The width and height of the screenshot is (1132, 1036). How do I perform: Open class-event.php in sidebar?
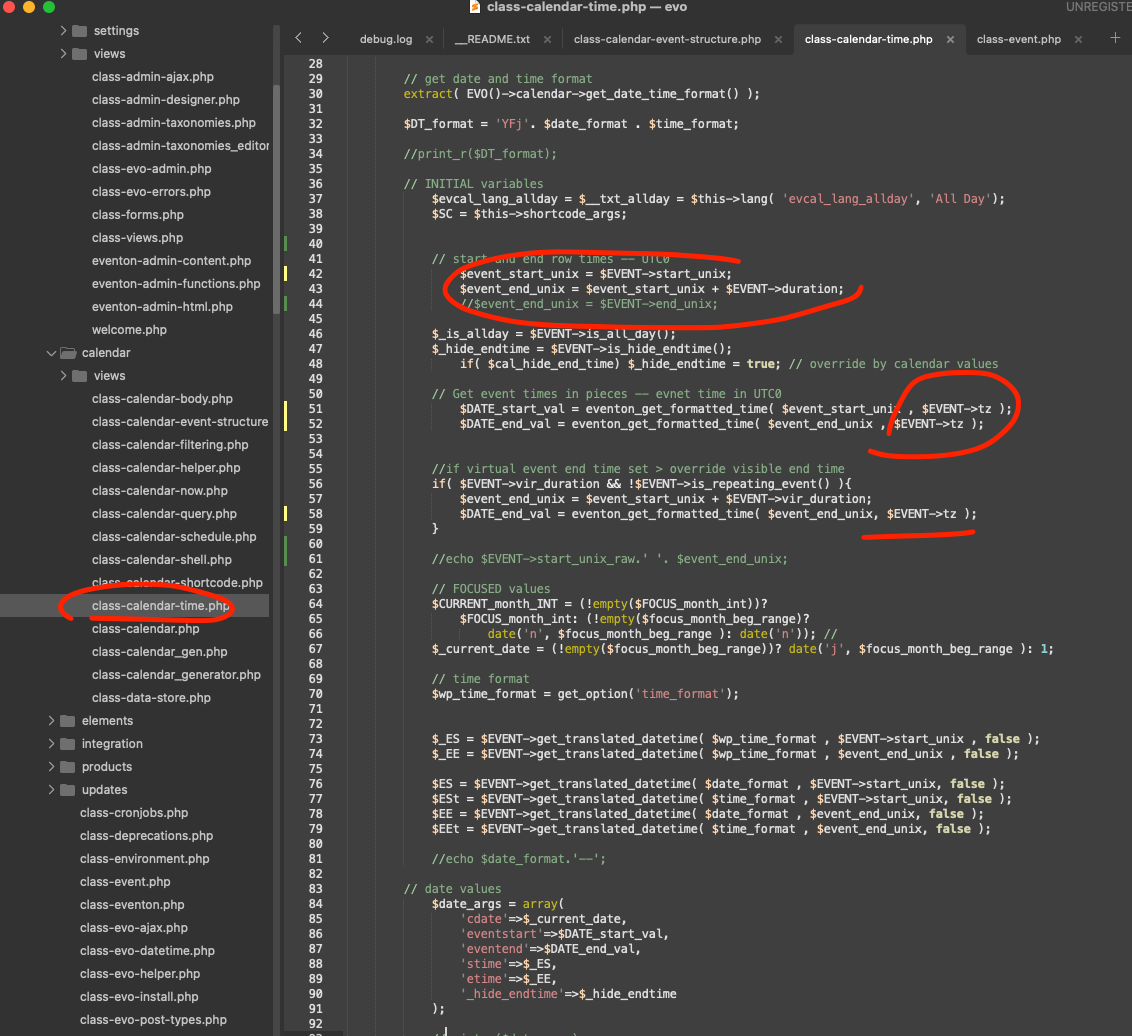tap(125, 882)
